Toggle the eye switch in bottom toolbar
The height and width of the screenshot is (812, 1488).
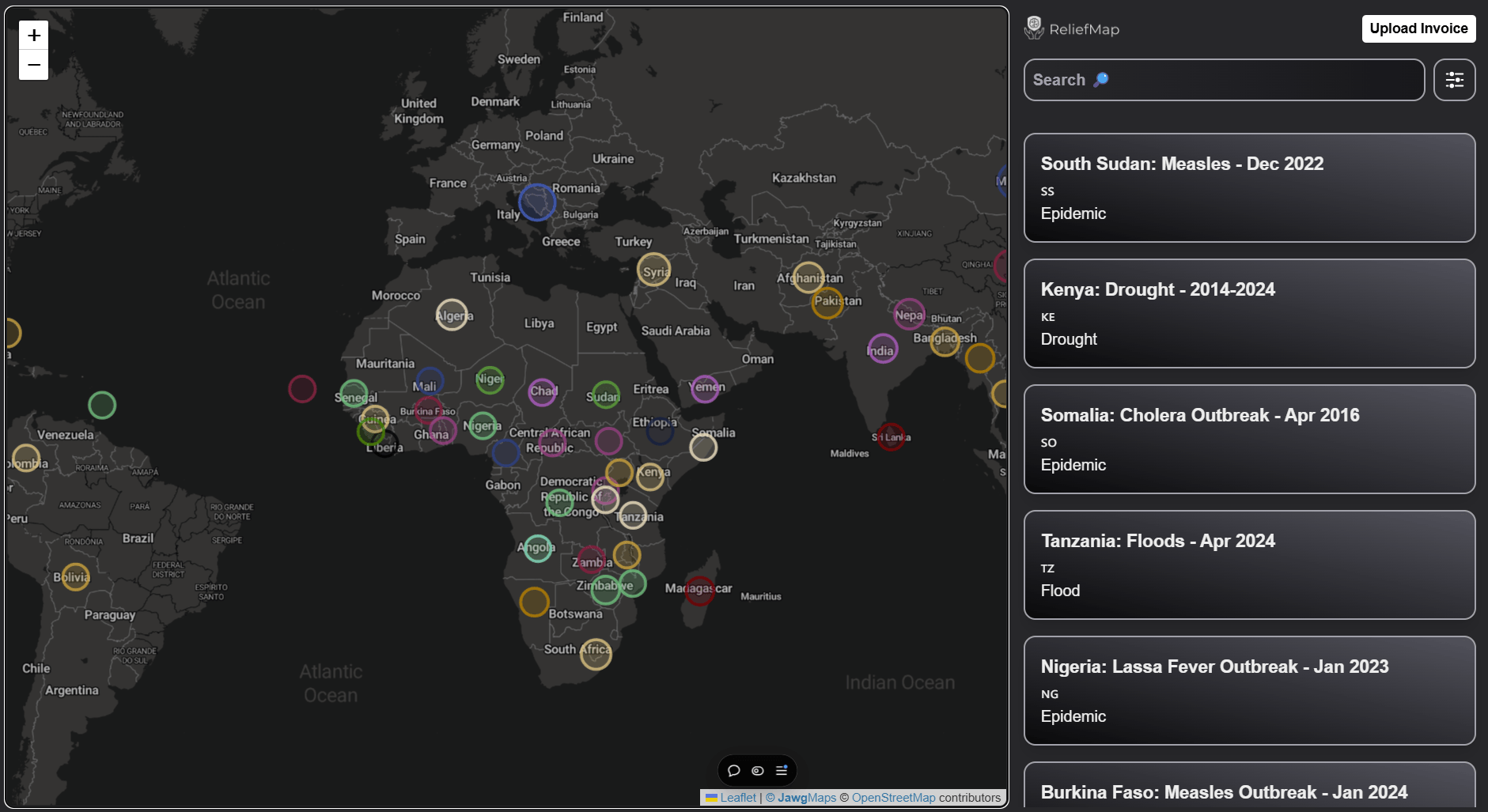757,770
